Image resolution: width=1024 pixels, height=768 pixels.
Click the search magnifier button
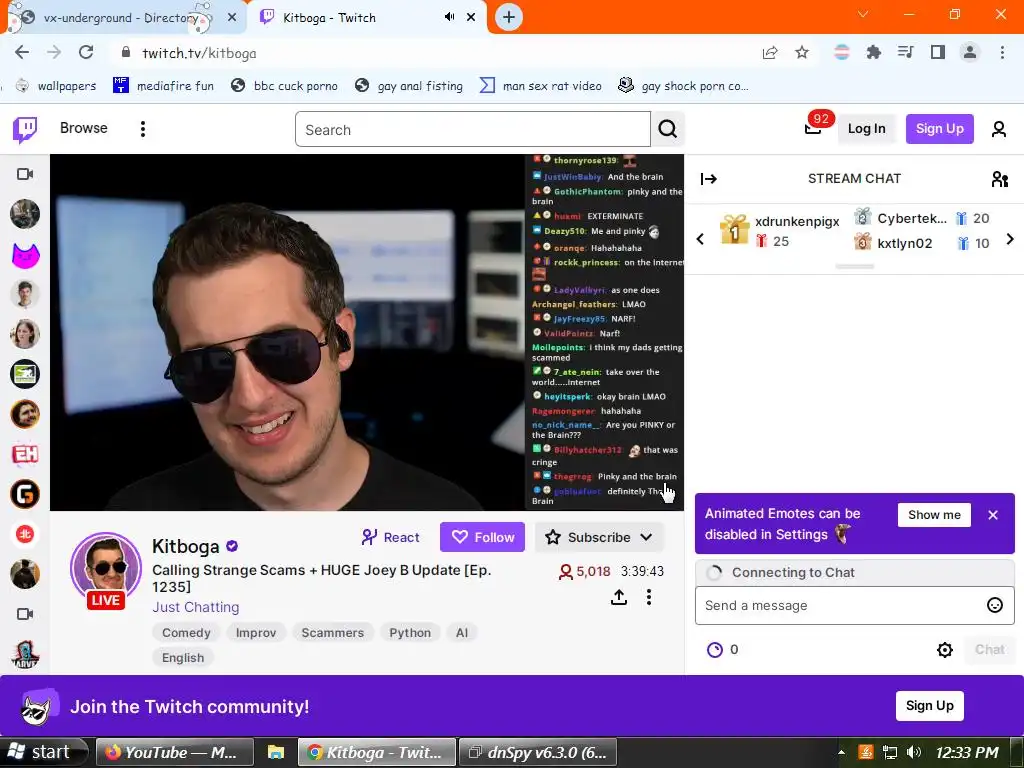[667, 129]
